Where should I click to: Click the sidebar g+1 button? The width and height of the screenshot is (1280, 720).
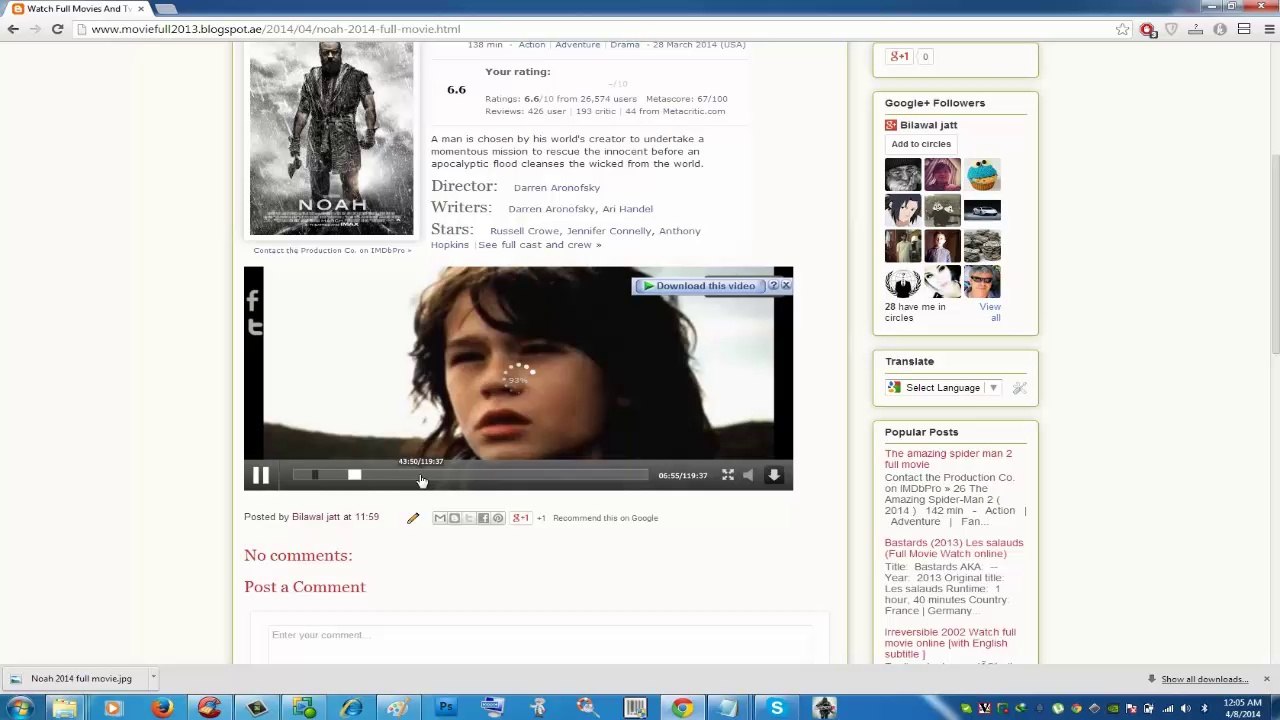click(x=900, y=57)
